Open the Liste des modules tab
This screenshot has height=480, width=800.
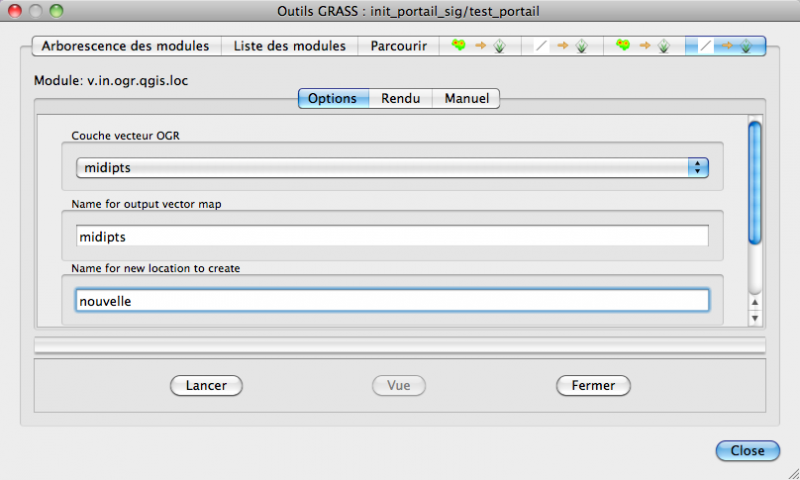pyautogui.click(x=290, y=46)
